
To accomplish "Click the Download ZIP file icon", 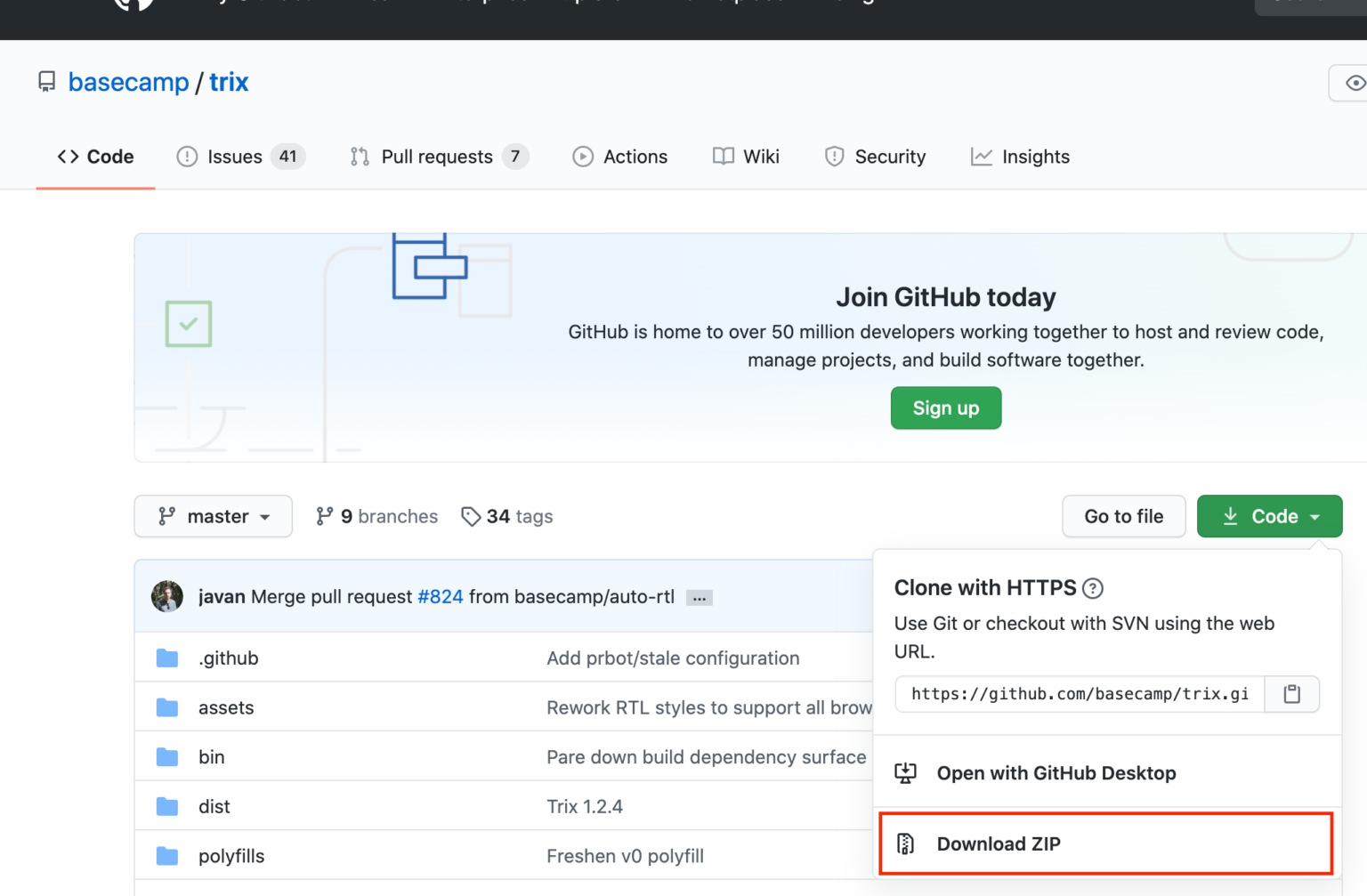I will pos(906,844).
